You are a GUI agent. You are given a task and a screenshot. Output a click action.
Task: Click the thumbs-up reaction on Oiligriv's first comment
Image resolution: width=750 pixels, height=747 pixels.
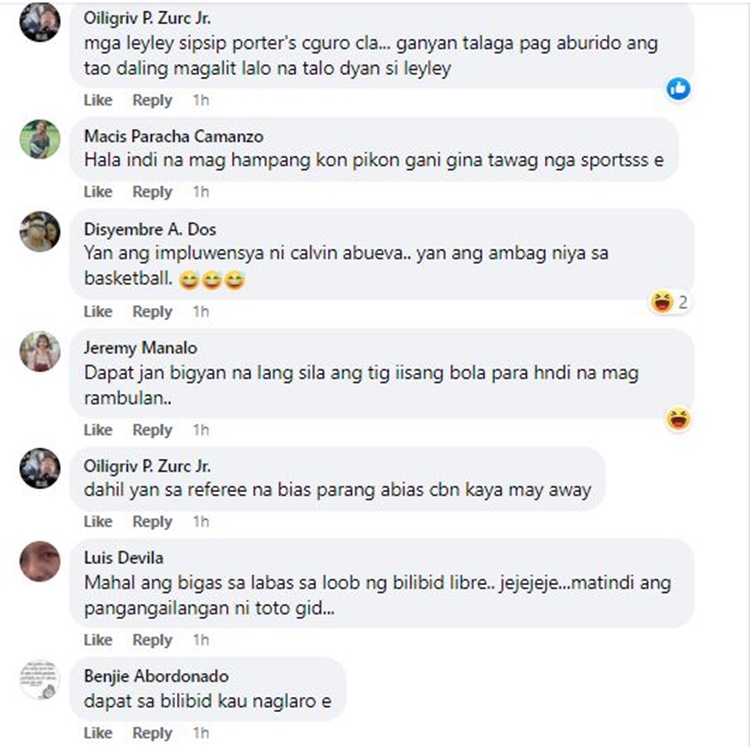click(678, 89)
